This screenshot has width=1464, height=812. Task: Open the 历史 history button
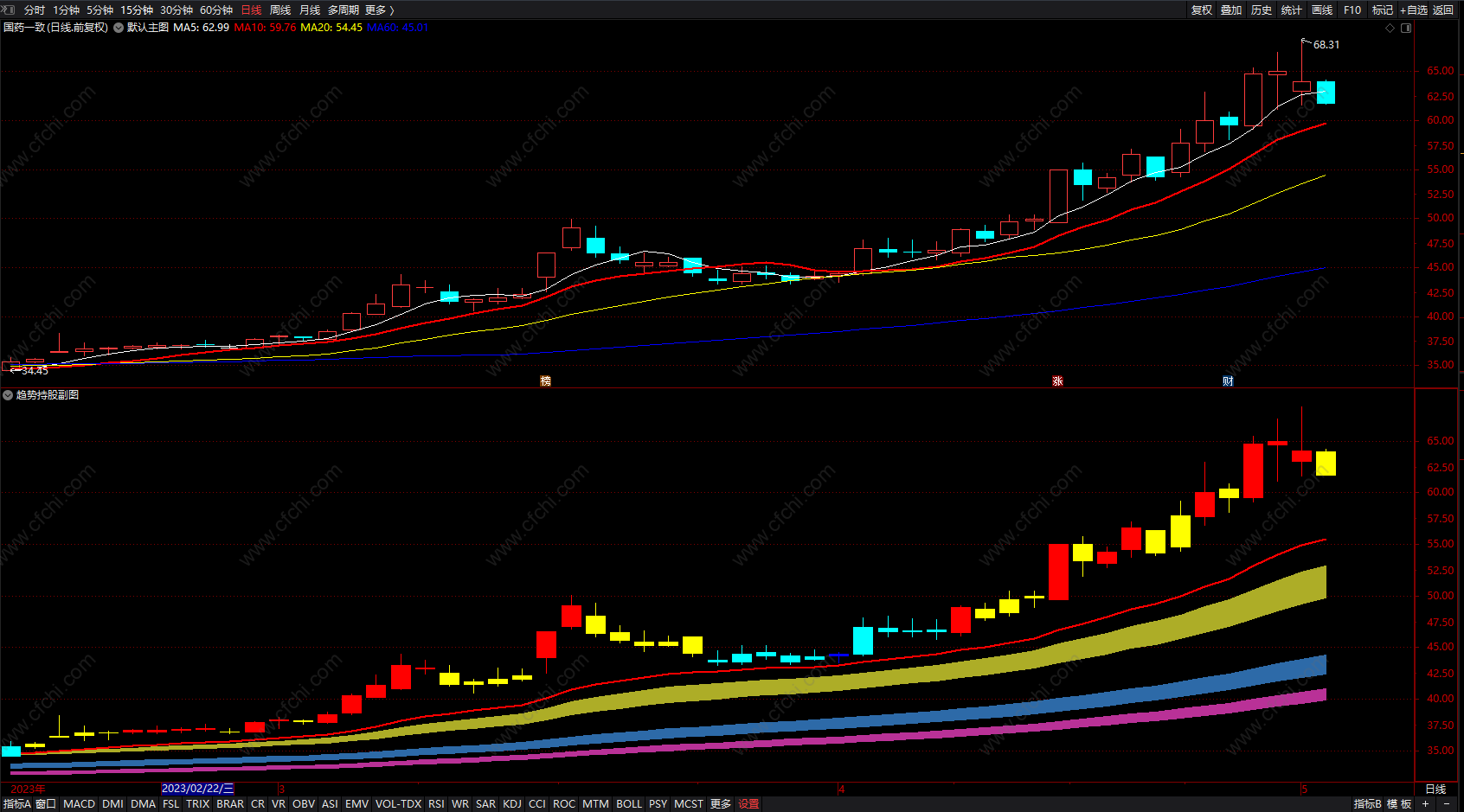1262,10
